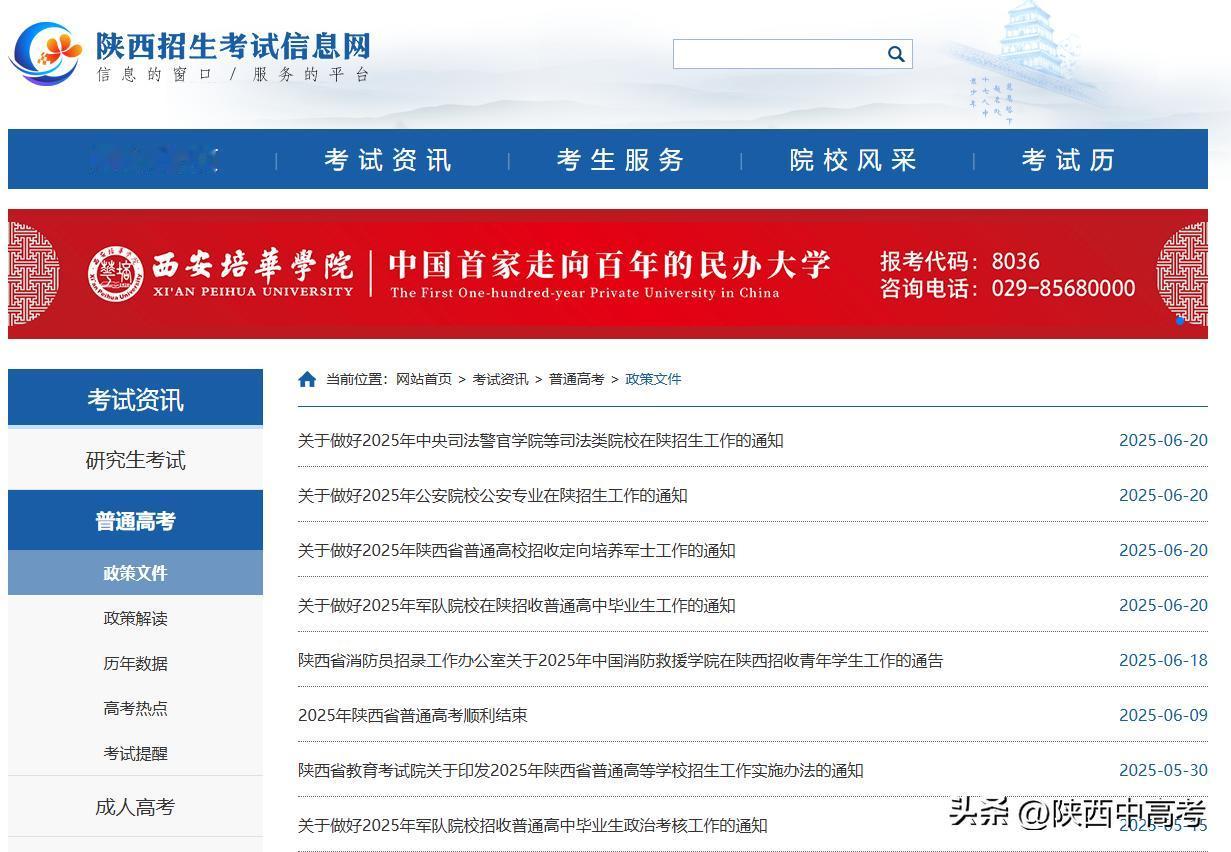This screenshot has width=1231, height=852.
Task: Open the 考生服务 navigation menu
Action: 620,160
